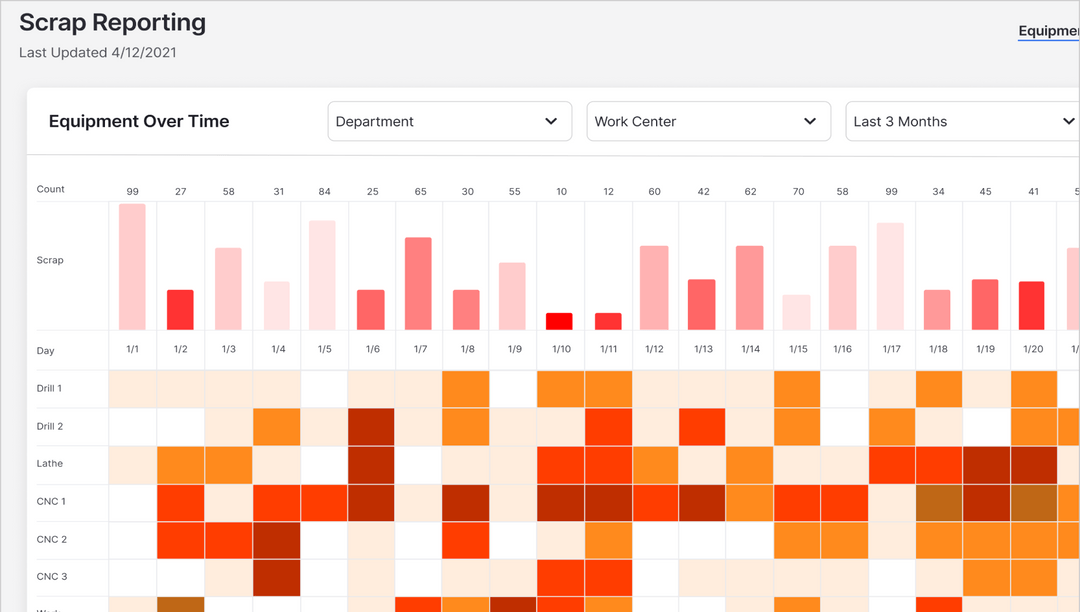Select the Lathe row label
The height and width of the screenshot is (612, 1080).
tap(50, 464)
